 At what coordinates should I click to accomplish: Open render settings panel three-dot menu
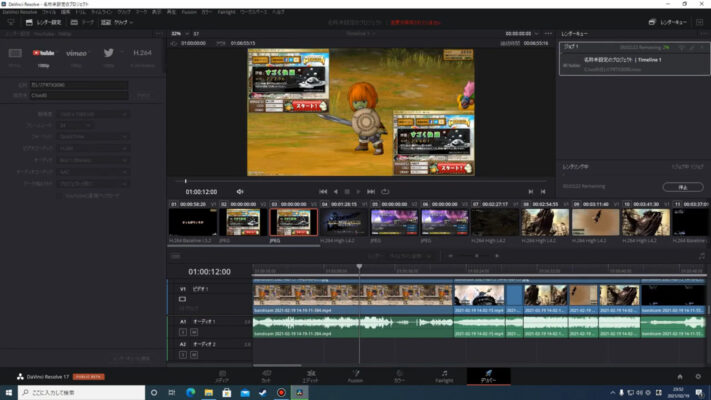point(159,34)
